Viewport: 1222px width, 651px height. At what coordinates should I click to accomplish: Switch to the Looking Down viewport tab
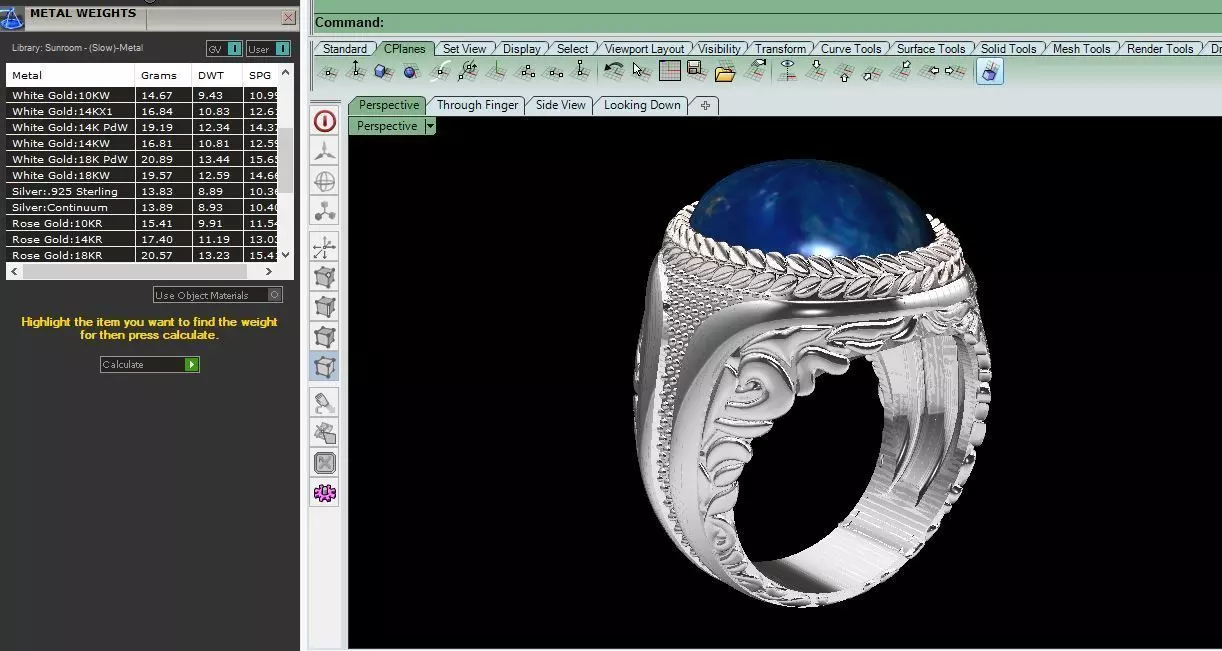(x=642, y=105)
